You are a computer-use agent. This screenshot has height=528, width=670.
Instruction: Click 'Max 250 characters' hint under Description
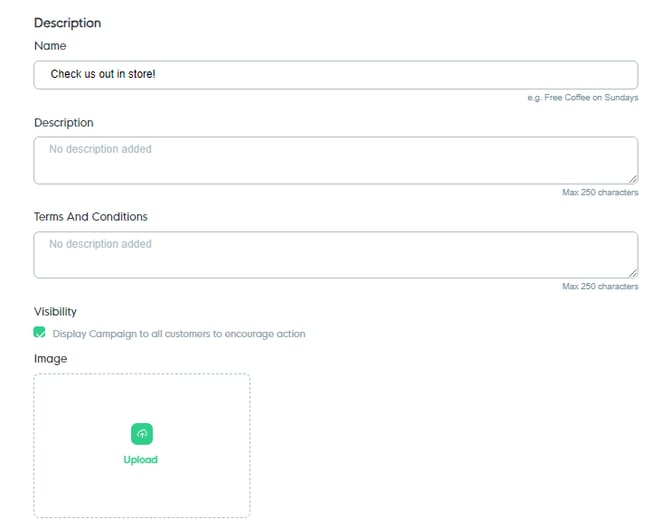tap(599, 192)
